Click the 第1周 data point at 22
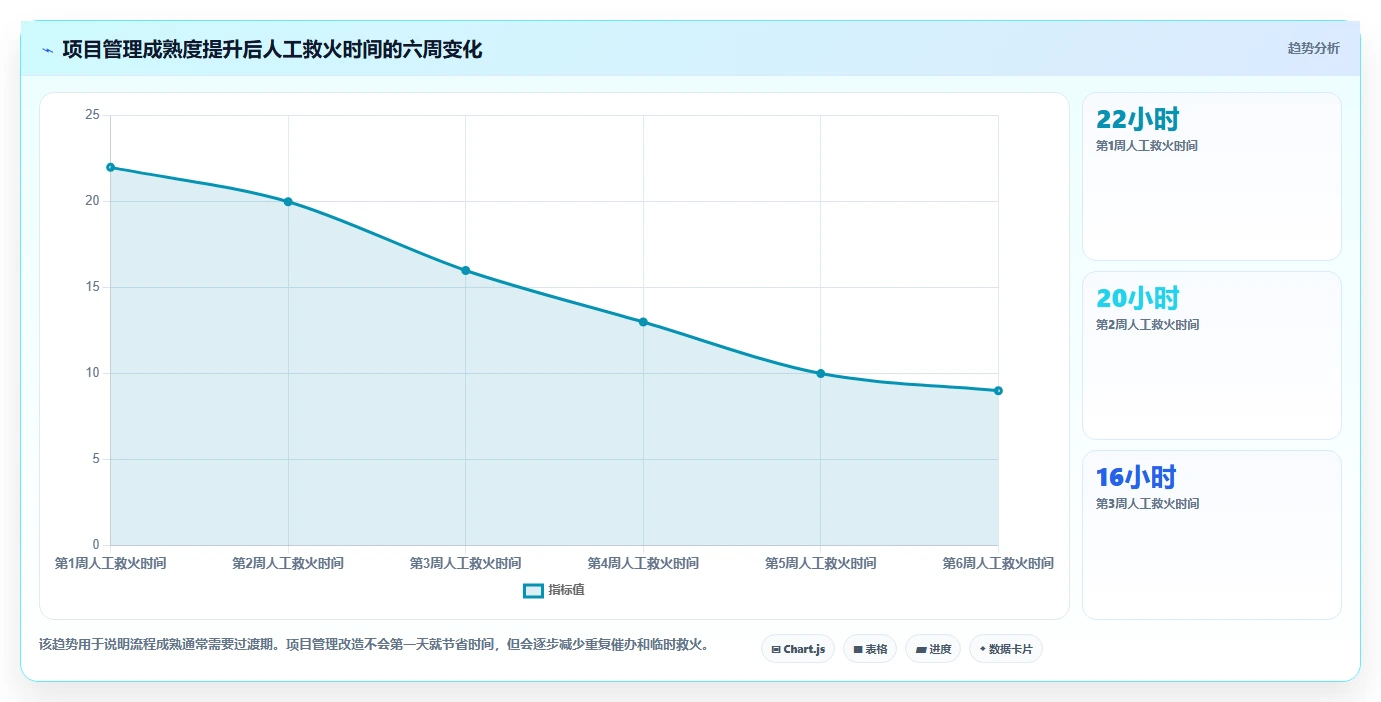 [111, 167]
